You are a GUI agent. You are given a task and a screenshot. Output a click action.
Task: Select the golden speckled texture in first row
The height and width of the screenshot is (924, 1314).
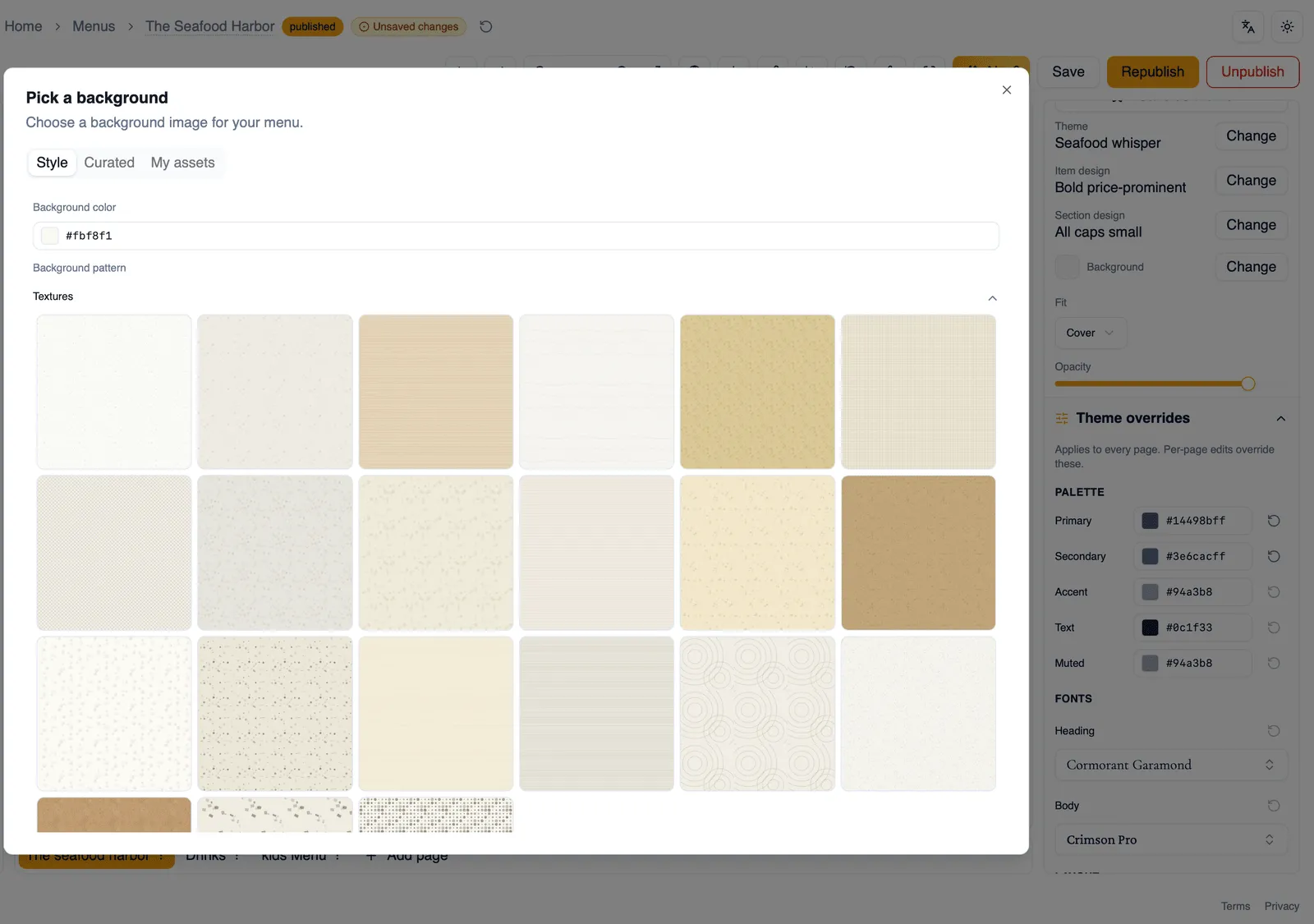click(757, 392)
